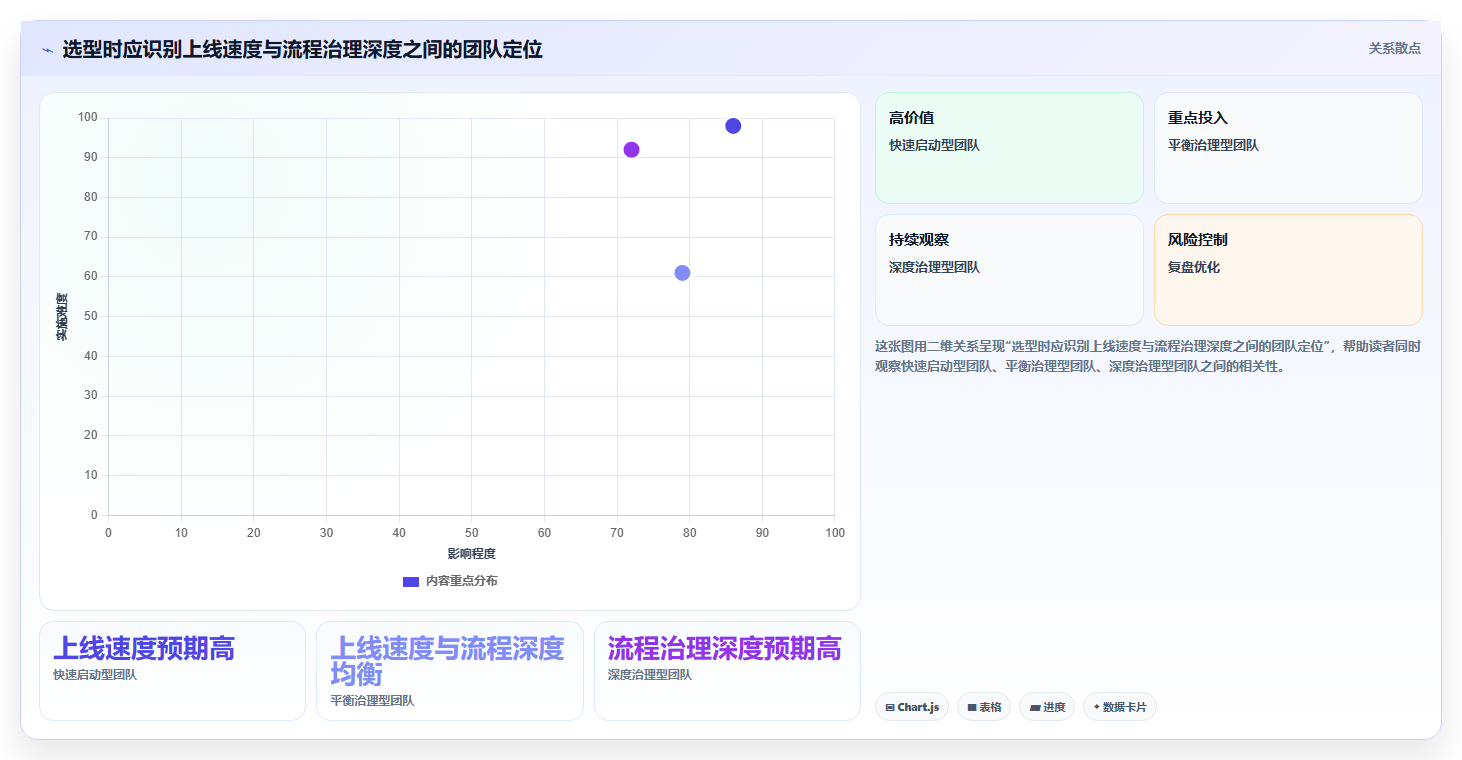Click the chart description paragraph text

[x=1148, y=356]
